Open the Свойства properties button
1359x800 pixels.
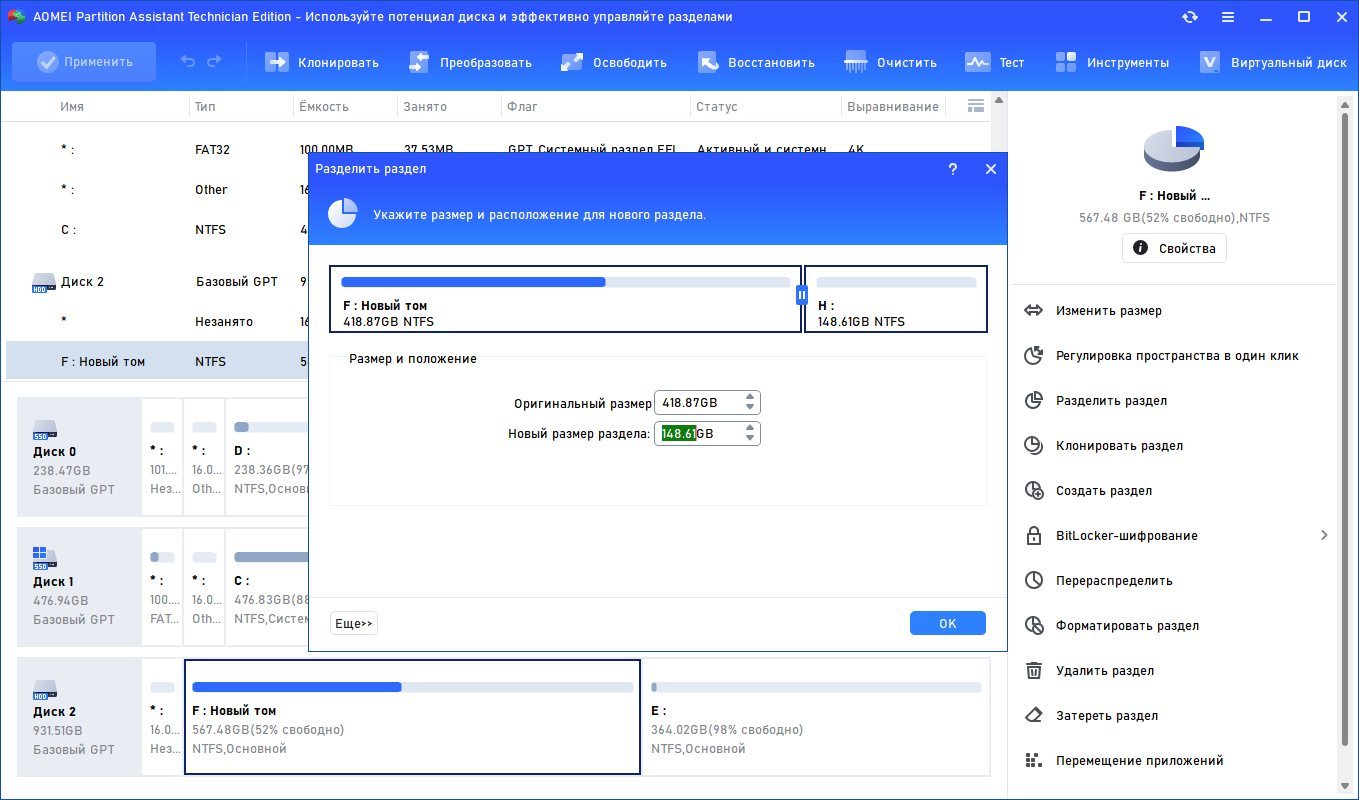tap(1174, 248)
